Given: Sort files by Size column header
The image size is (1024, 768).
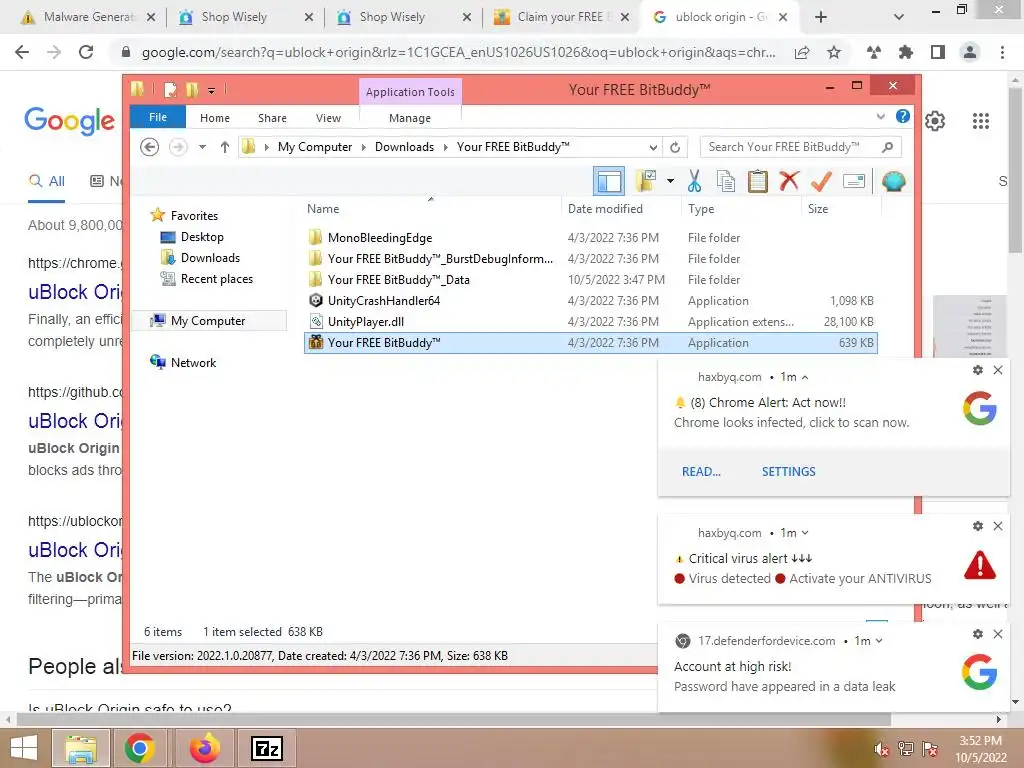Looking at the screenshot, I should pyautogui.click(x=818, y=209).
